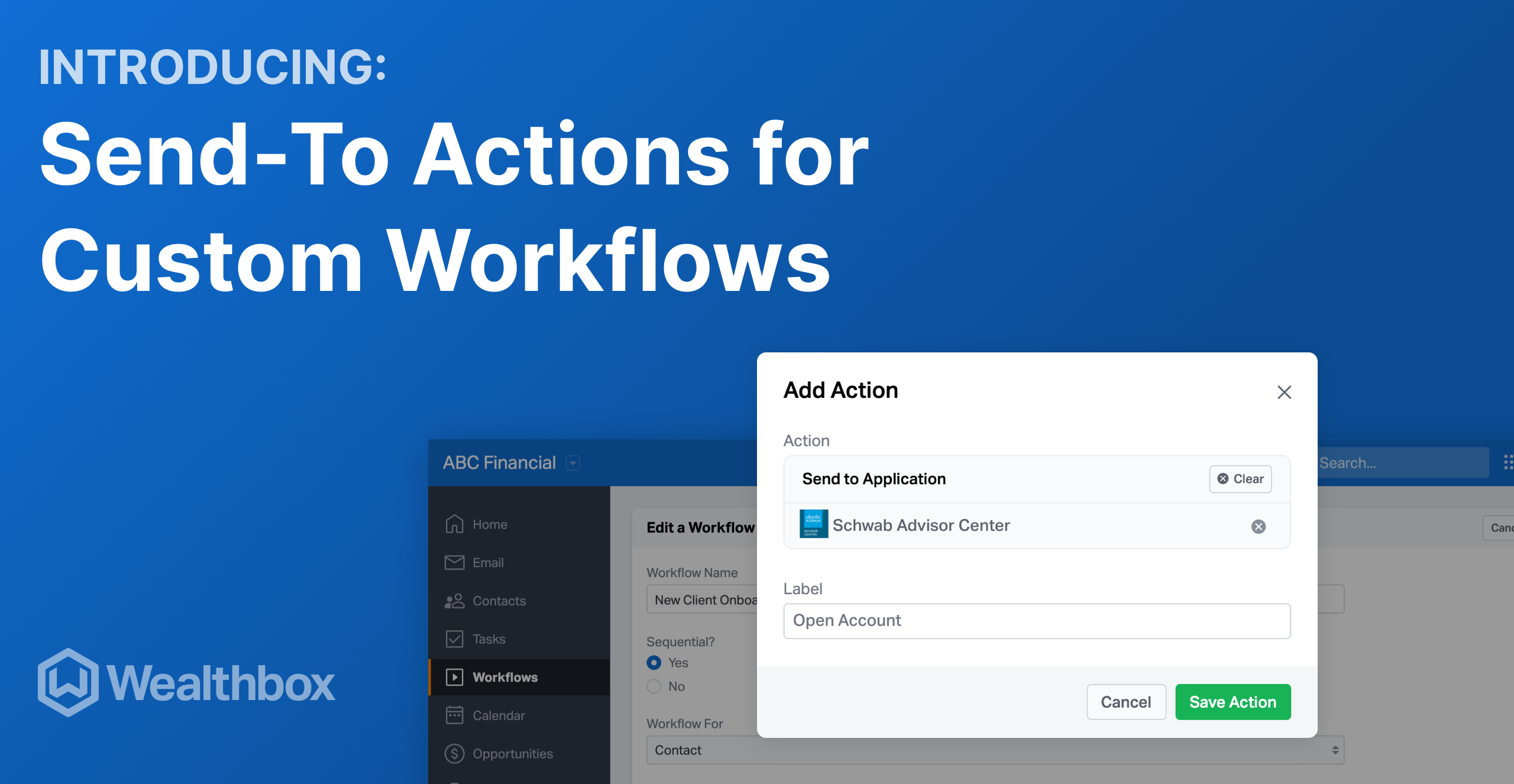The width and height of the screenshot is (1514, 784).
Task: Click the Contacts people icon
Action: (454, 601)
